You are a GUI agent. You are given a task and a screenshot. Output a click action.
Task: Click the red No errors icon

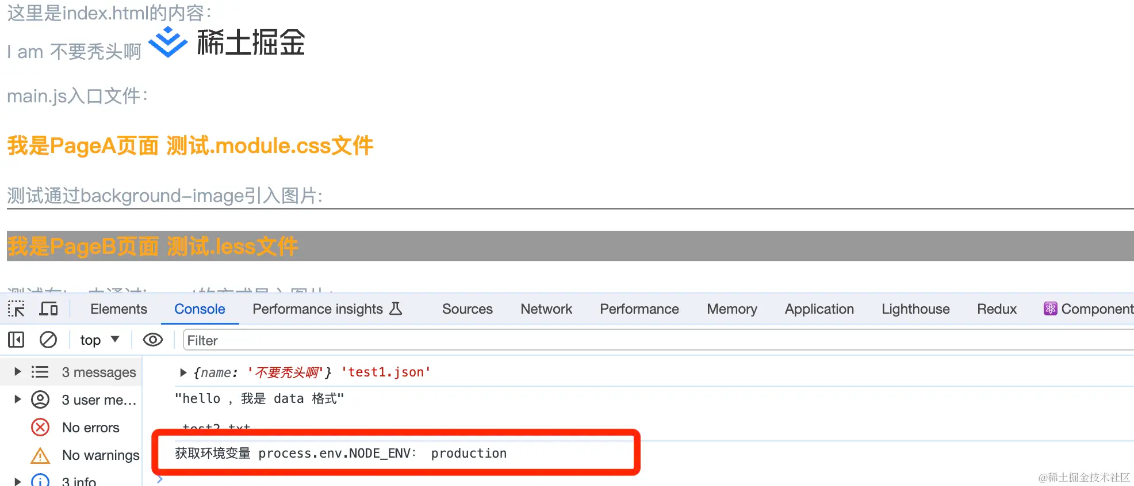[x=40, y=427]
